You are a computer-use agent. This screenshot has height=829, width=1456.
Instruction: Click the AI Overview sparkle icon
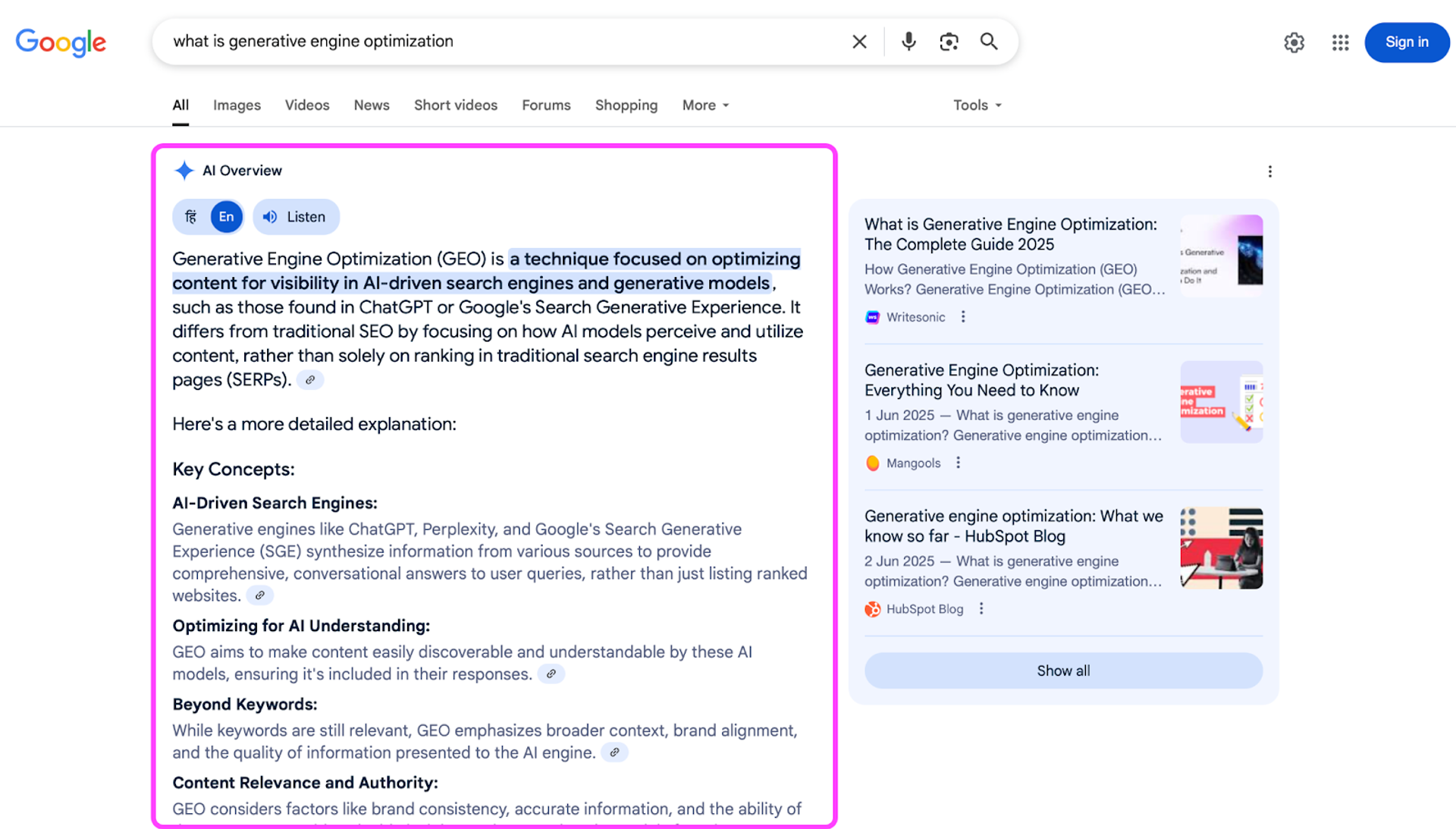tap(184, 171)
